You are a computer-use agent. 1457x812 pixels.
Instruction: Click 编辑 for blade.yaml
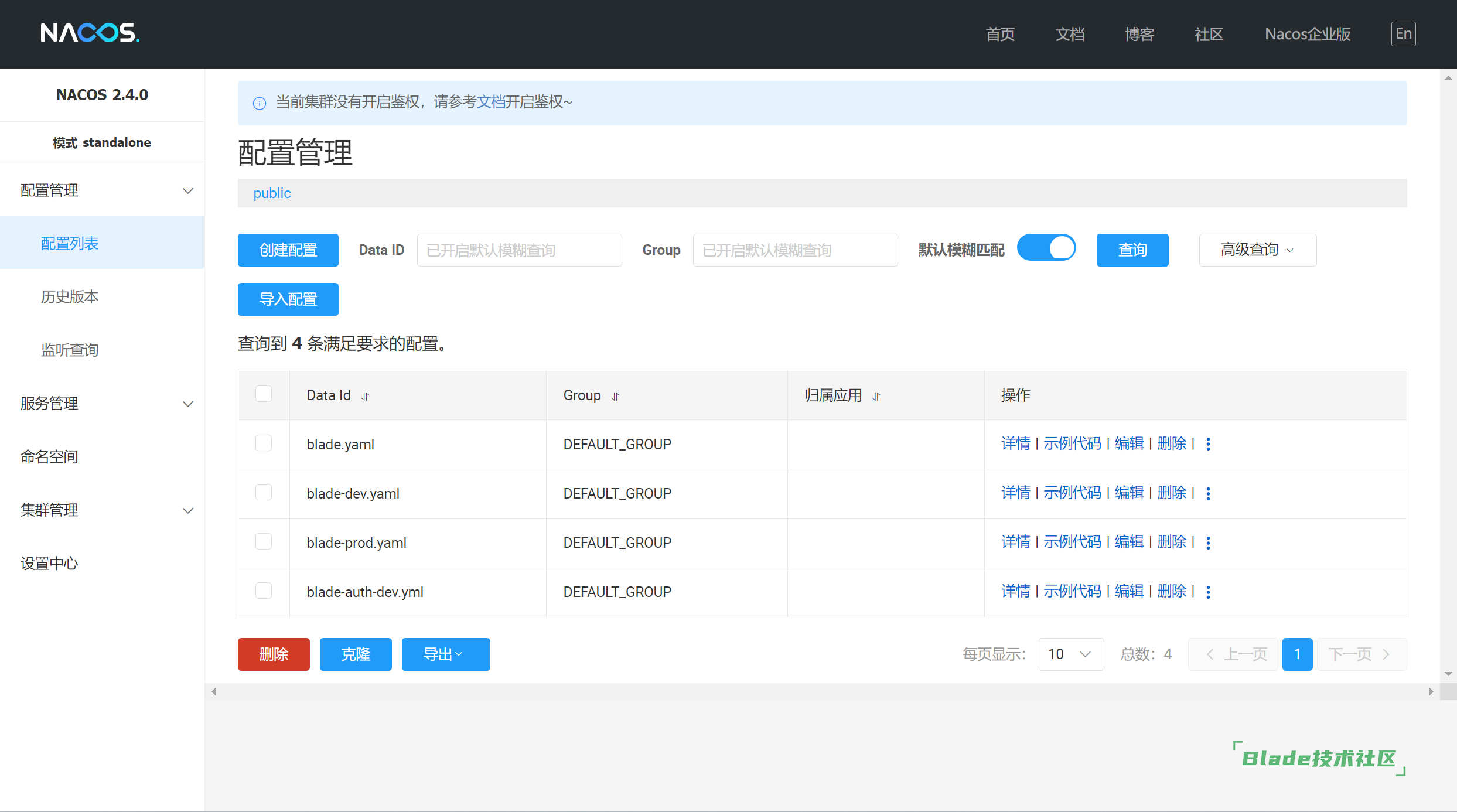coord(1129,443)
